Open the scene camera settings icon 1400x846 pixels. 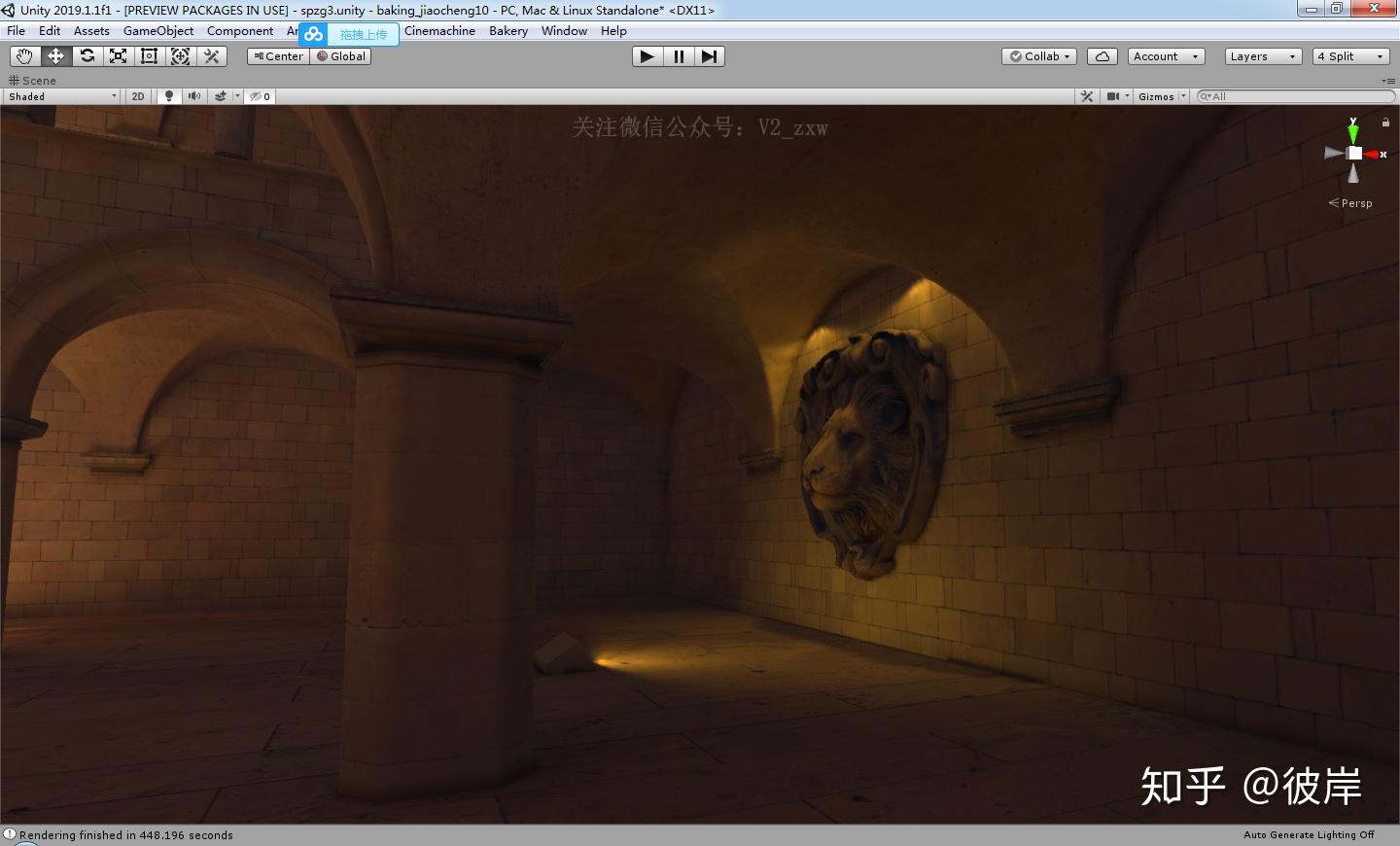tap(1113, 96)
